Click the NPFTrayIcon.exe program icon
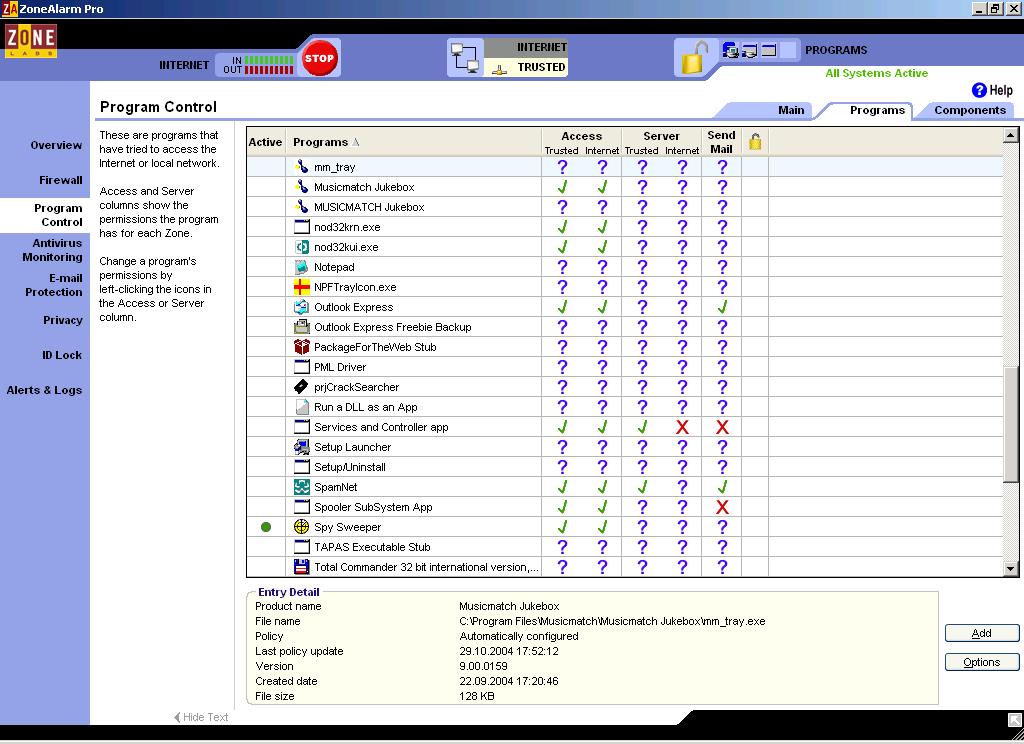Screen dimensions: 1024x744 click(x=301, y=287)
